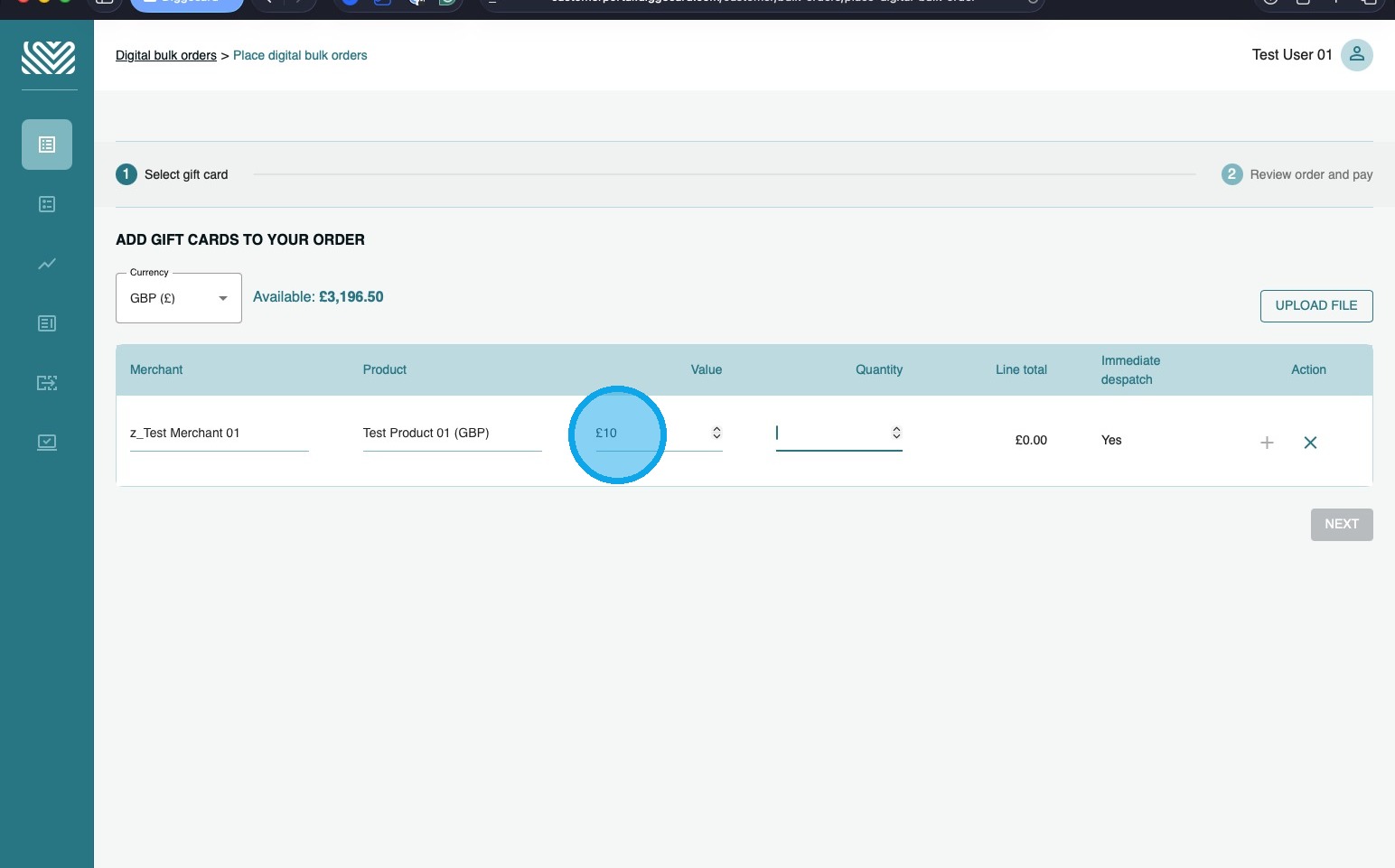1395x868 pixels.
Task: Click the Value column header
Action: 707,369
